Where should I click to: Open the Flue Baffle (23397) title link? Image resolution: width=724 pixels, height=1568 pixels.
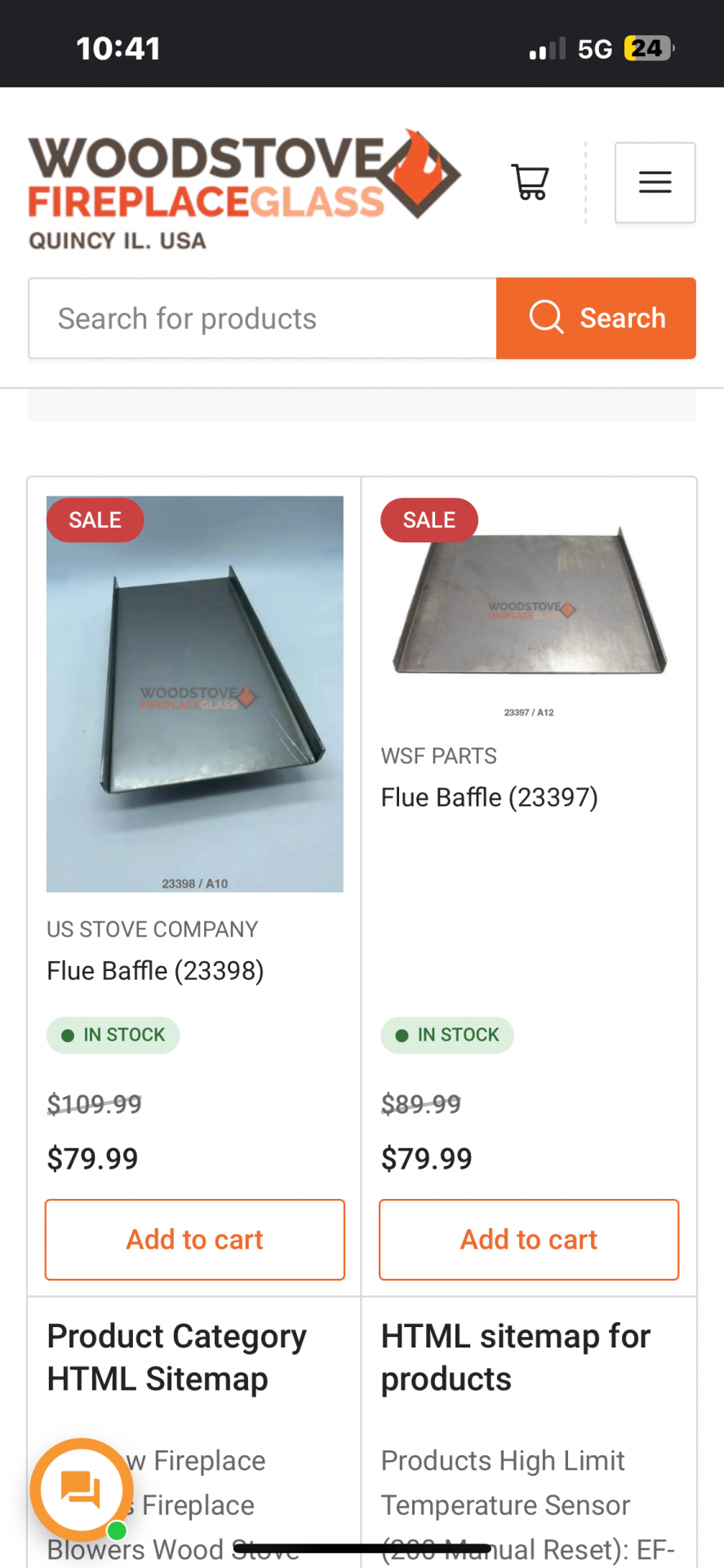[x=490, y=797]
